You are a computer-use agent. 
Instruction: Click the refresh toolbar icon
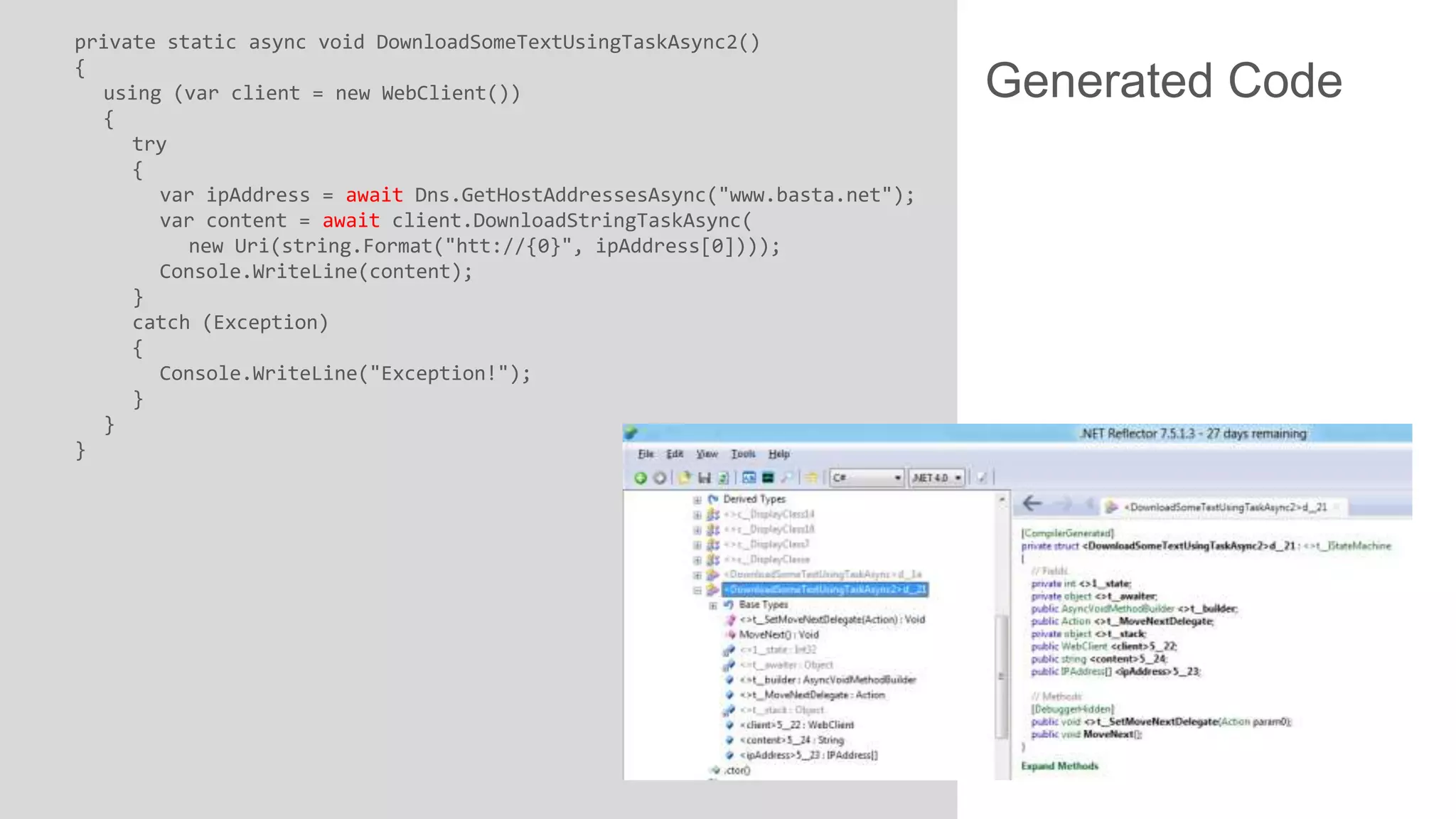(723, 478)
